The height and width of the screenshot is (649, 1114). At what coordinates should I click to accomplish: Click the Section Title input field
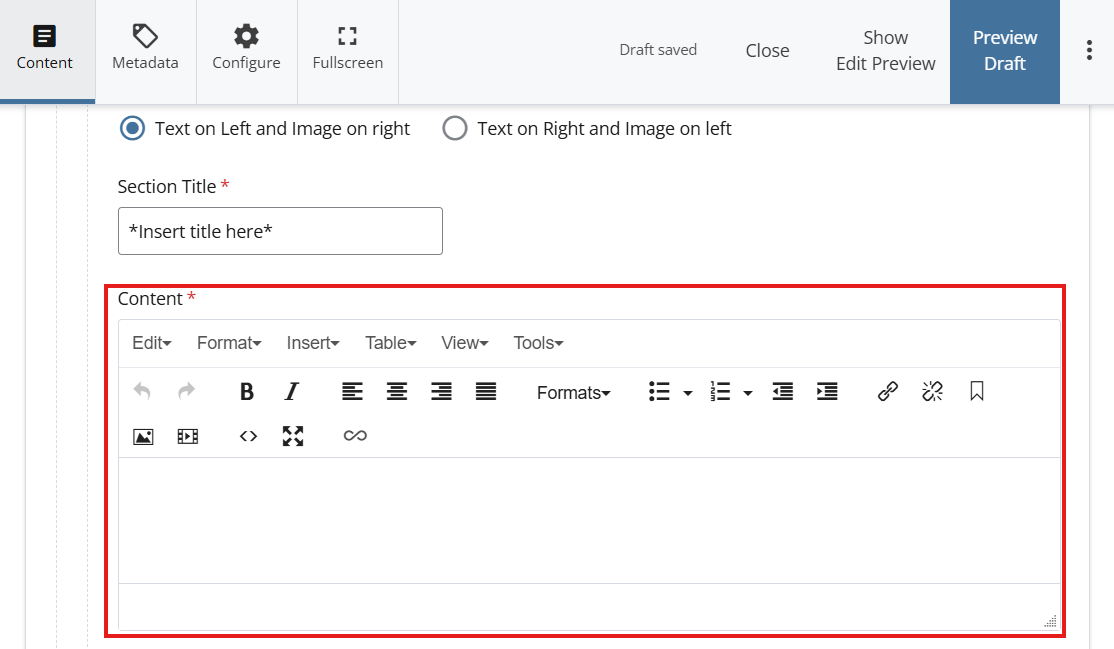[280, 231]
